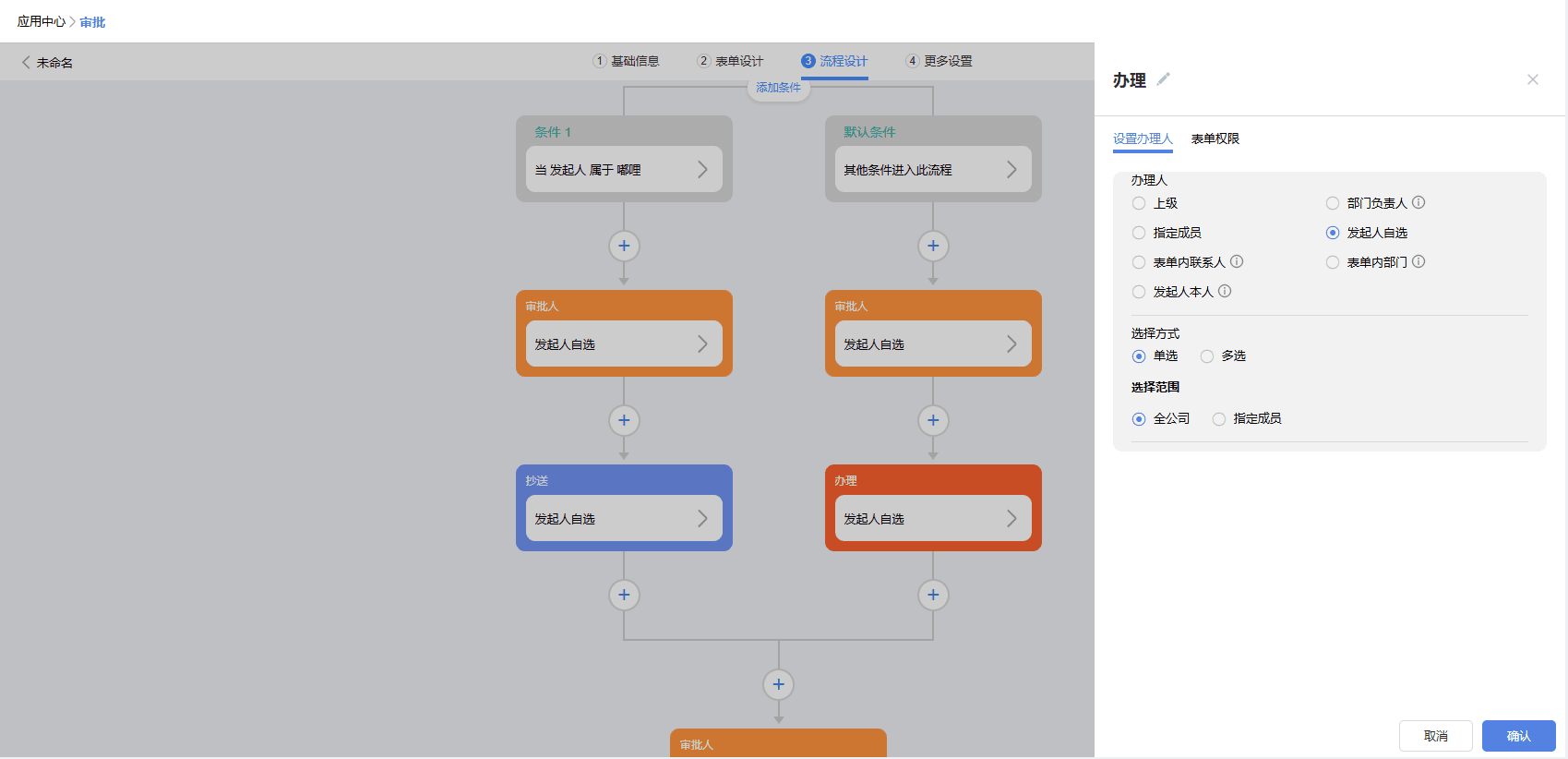
Task: Go to step 2 表单设计
Action: tap(730, 61)
